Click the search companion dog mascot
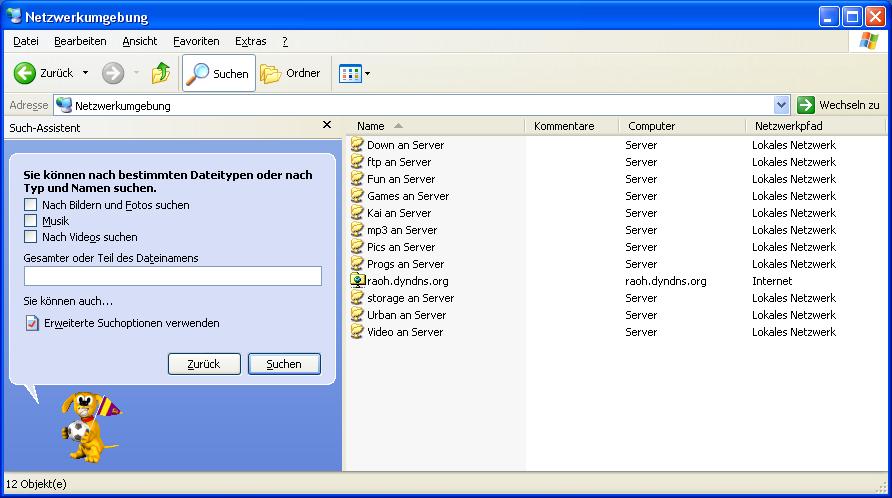Viewport: 892px width, 498px height. [x=86, y=424]
